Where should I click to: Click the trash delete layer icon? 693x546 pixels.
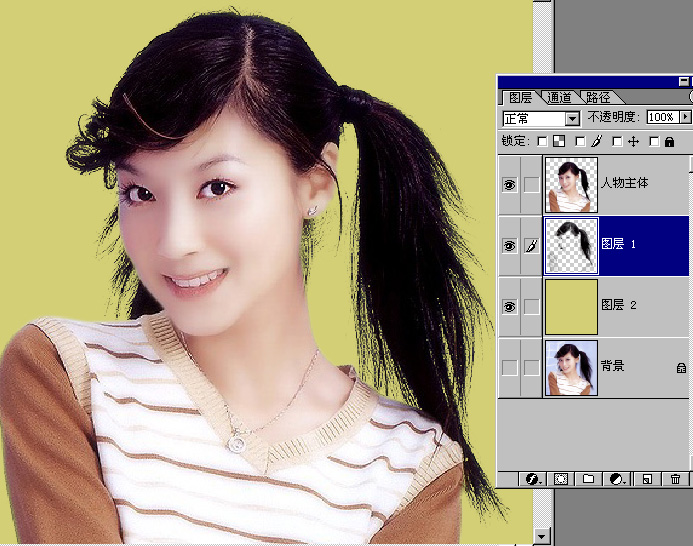click(x=675, y=479)
